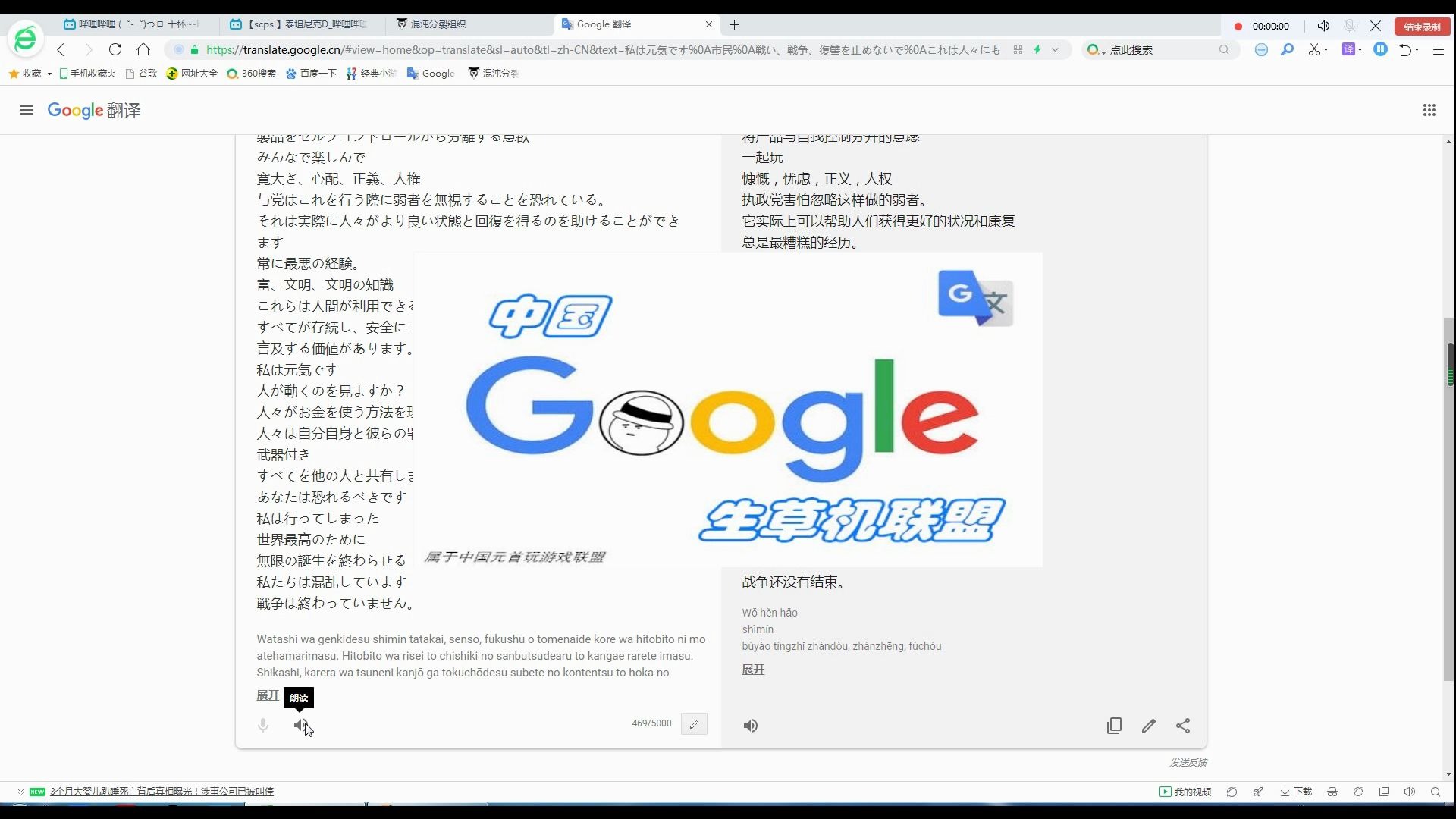Open the 百度一下 bookmark
This screenshot has height=819, width=1456.
click(311, 74)
